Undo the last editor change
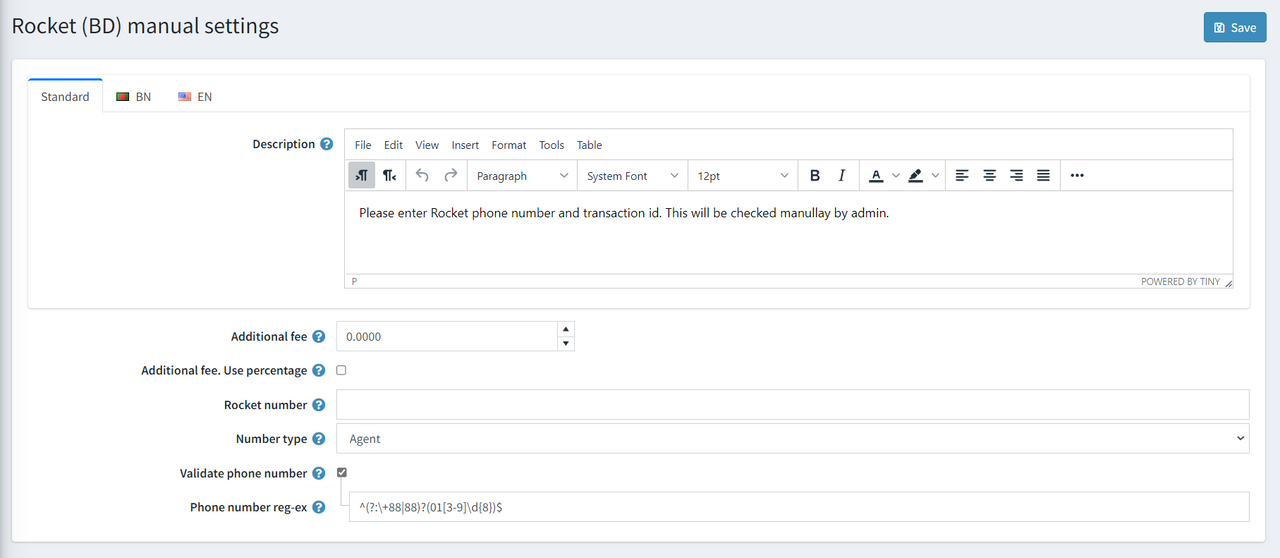This screenshot has width=1280, height=558. coord(422,175)
